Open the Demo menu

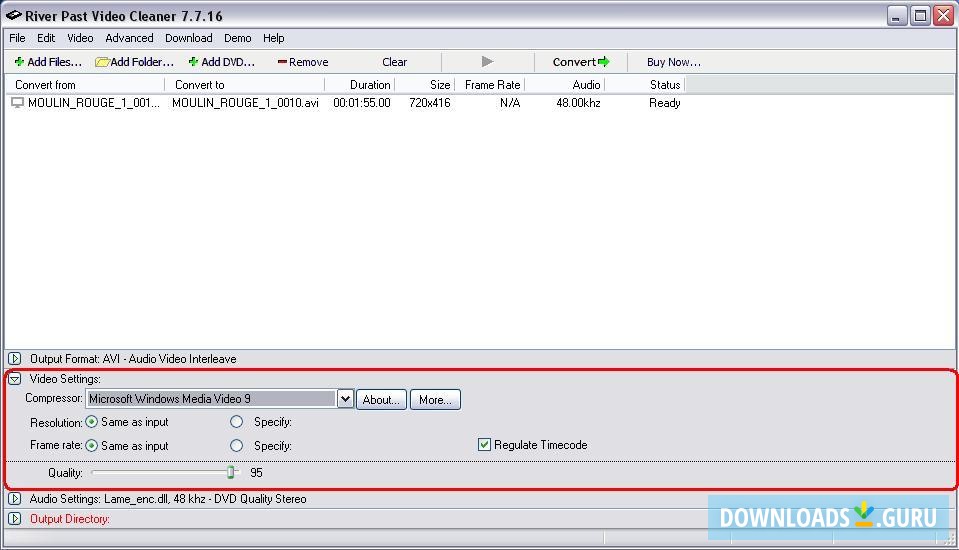coord(237,38)
